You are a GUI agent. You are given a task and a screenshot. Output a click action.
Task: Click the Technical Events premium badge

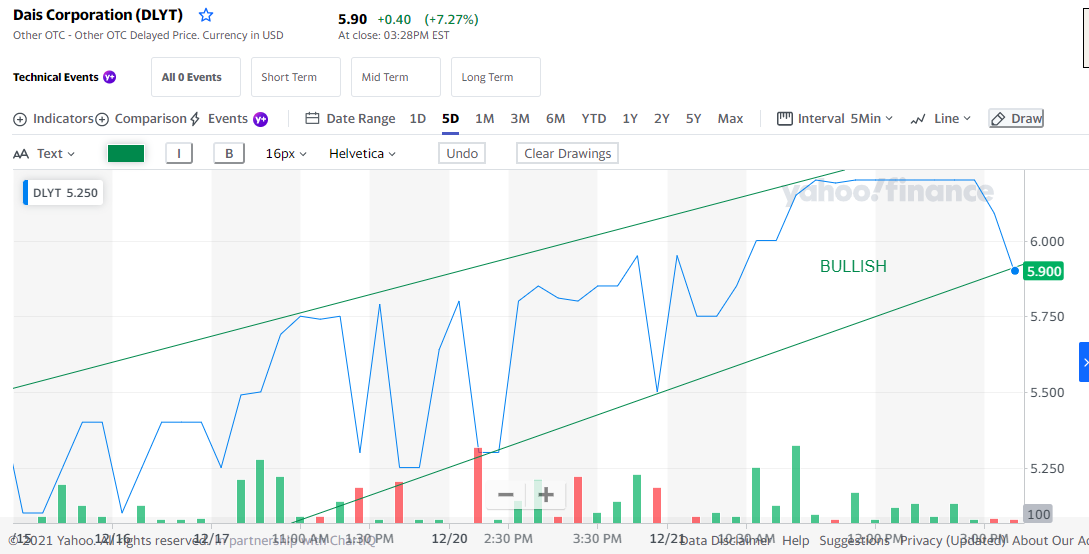(110, 77)
